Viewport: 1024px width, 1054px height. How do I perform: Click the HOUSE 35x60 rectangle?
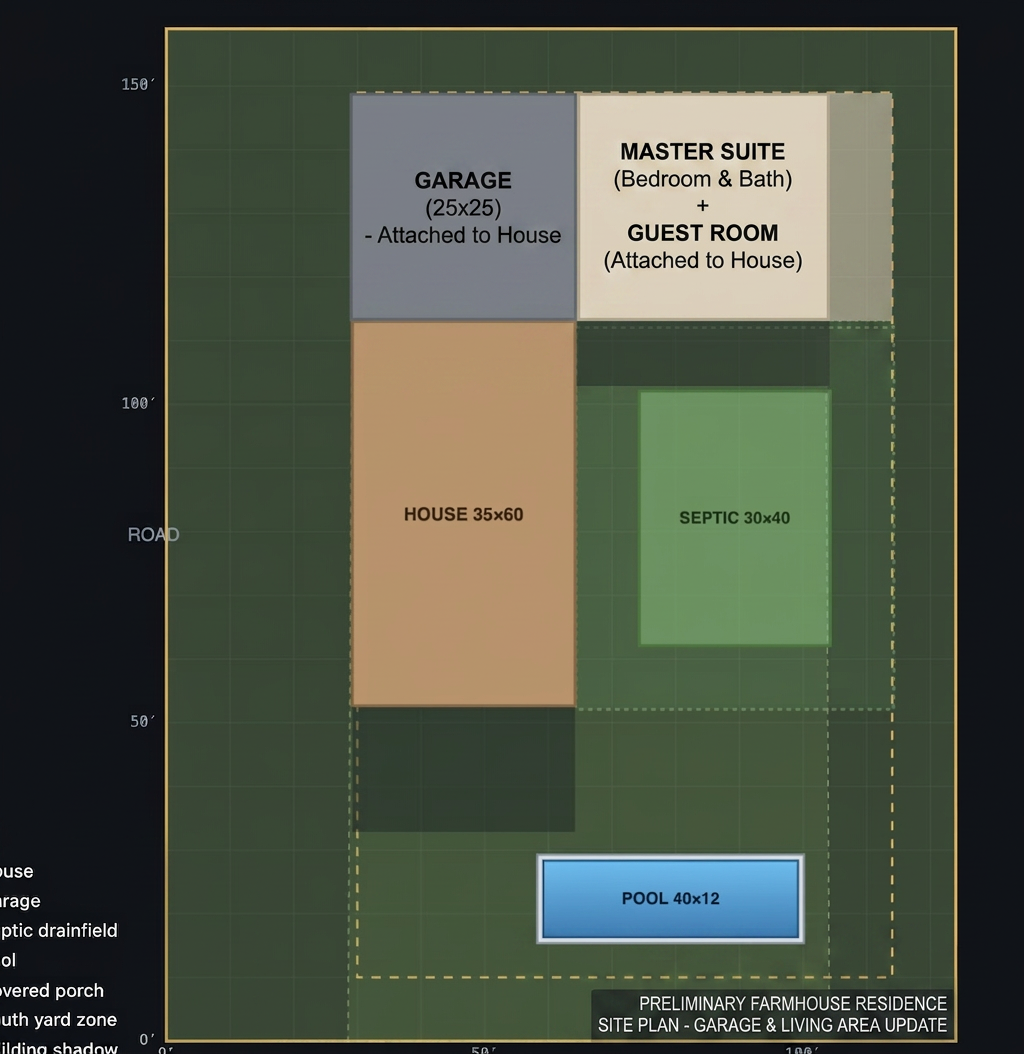pos(463,514)
